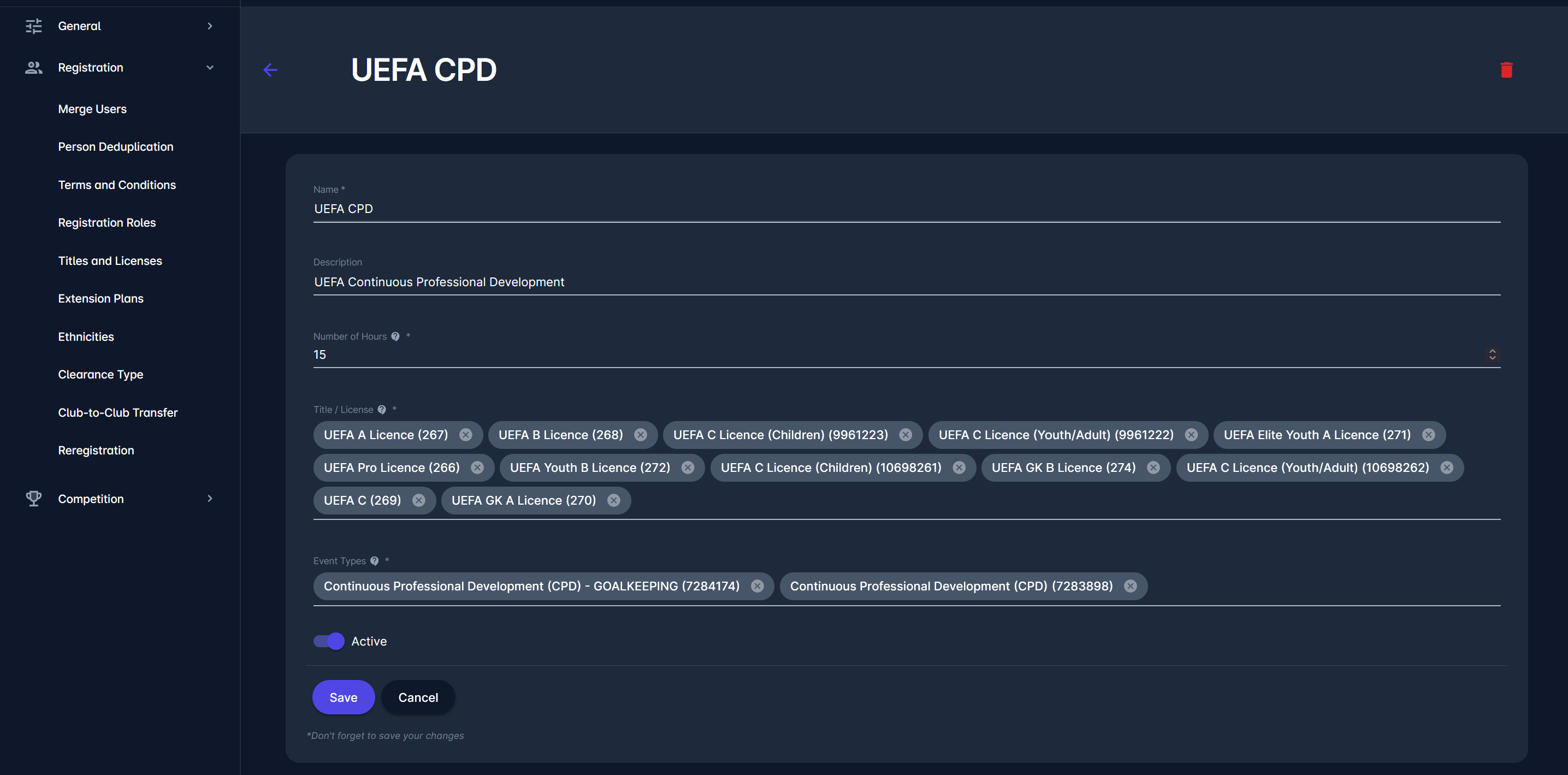1568x775 pixels.
Task: Open the Number of Hours help icon
Action: point(395,335)
